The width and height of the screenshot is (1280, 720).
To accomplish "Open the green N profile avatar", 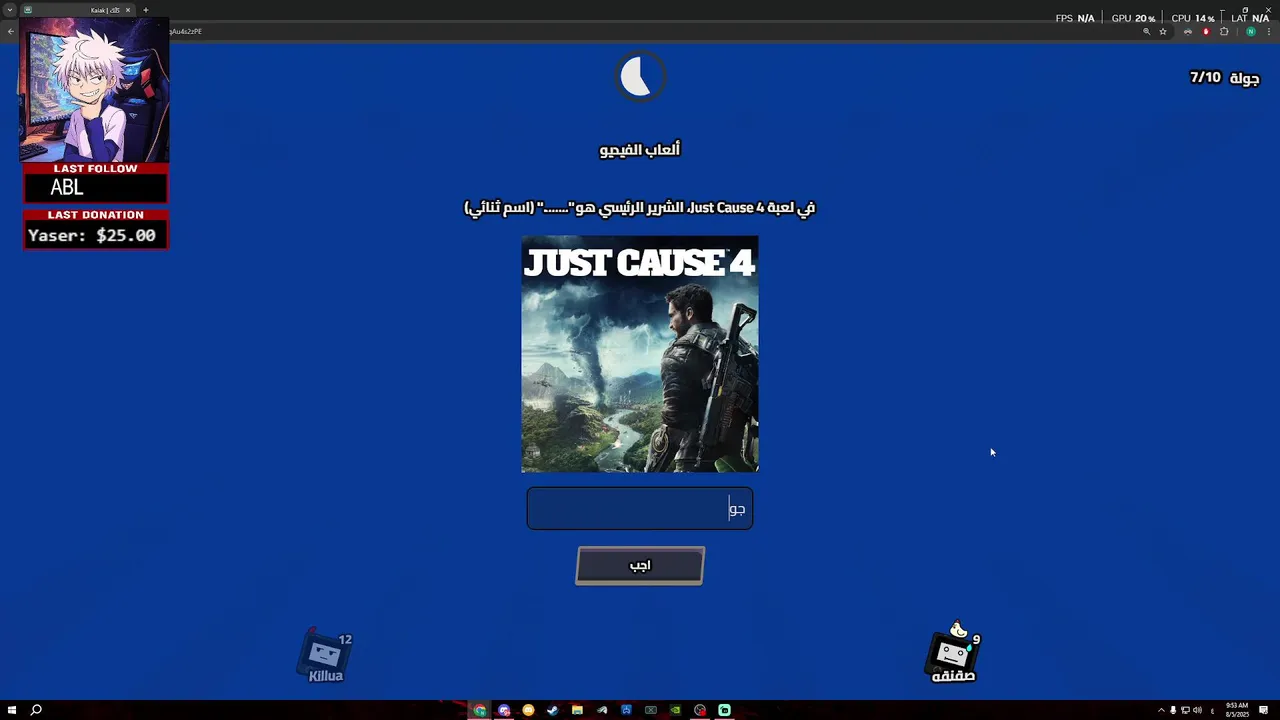I will [x=1250, y=32].
